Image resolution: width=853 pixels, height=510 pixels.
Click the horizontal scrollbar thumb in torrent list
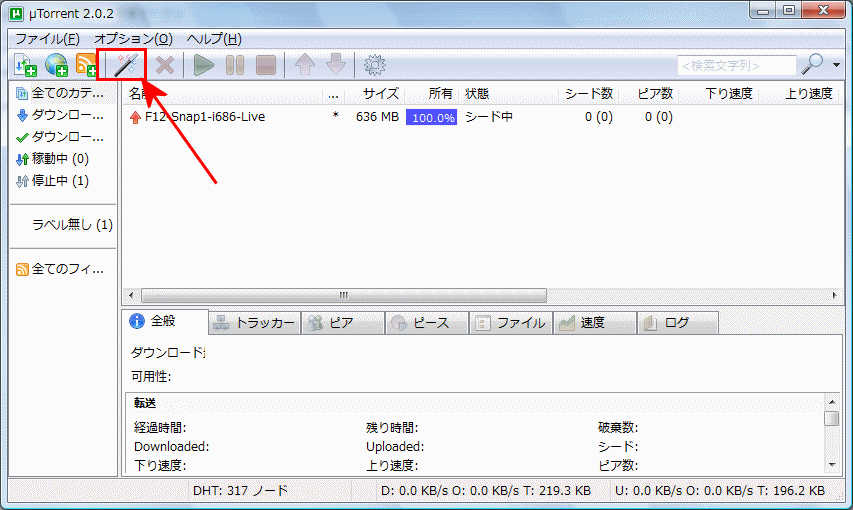coord(344,296)
